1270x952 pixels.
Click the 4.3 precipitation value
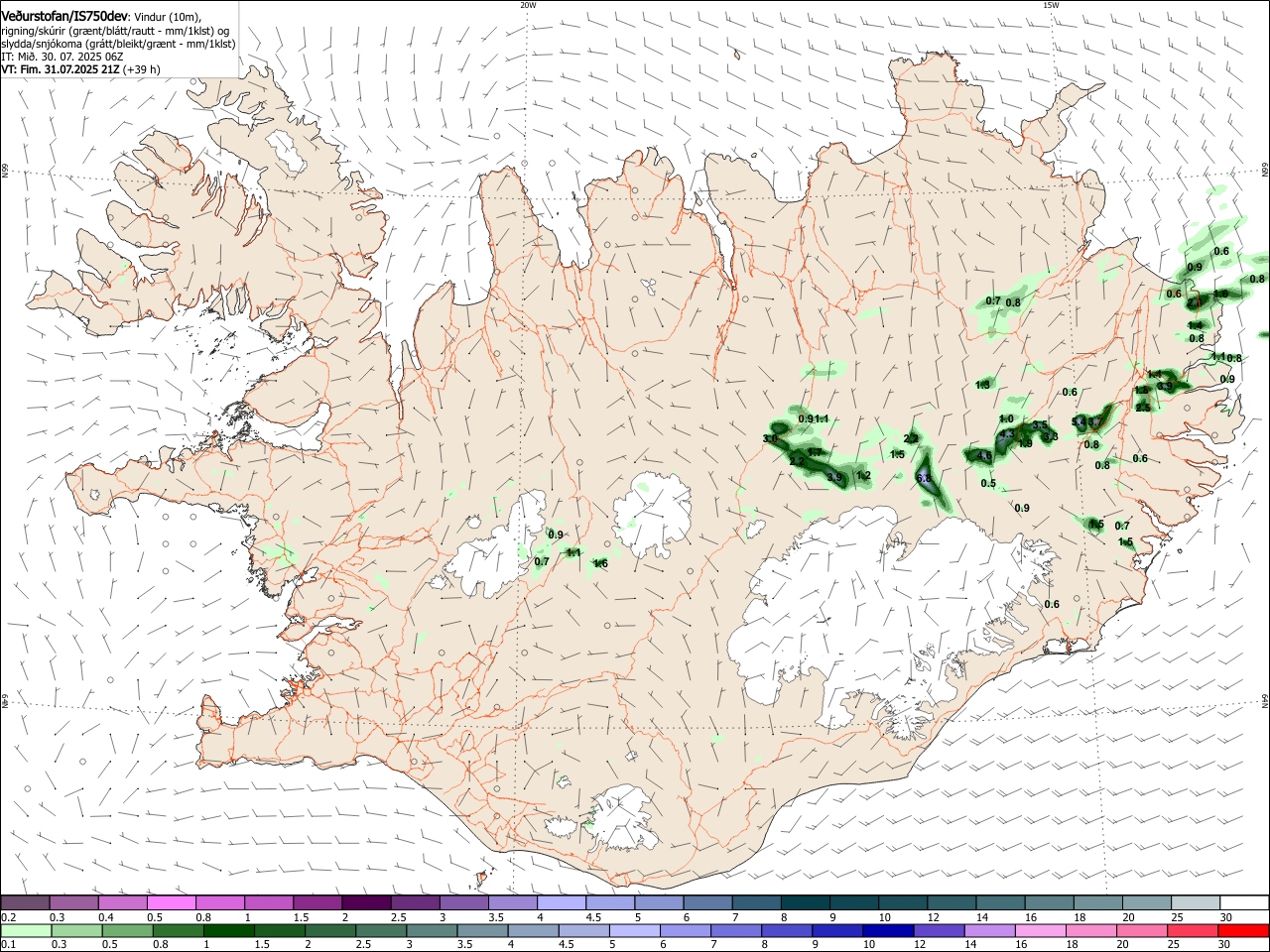point(1006,433)
